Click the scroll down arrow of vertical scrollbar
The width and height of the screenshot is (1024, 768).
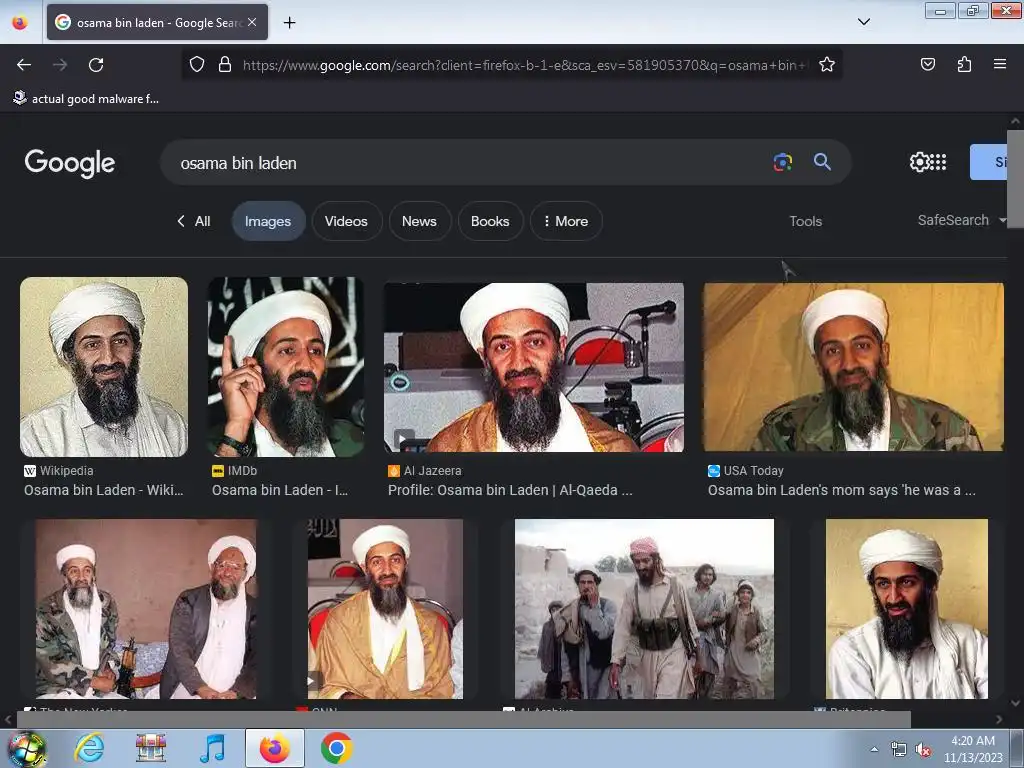tap(1015, 703)
